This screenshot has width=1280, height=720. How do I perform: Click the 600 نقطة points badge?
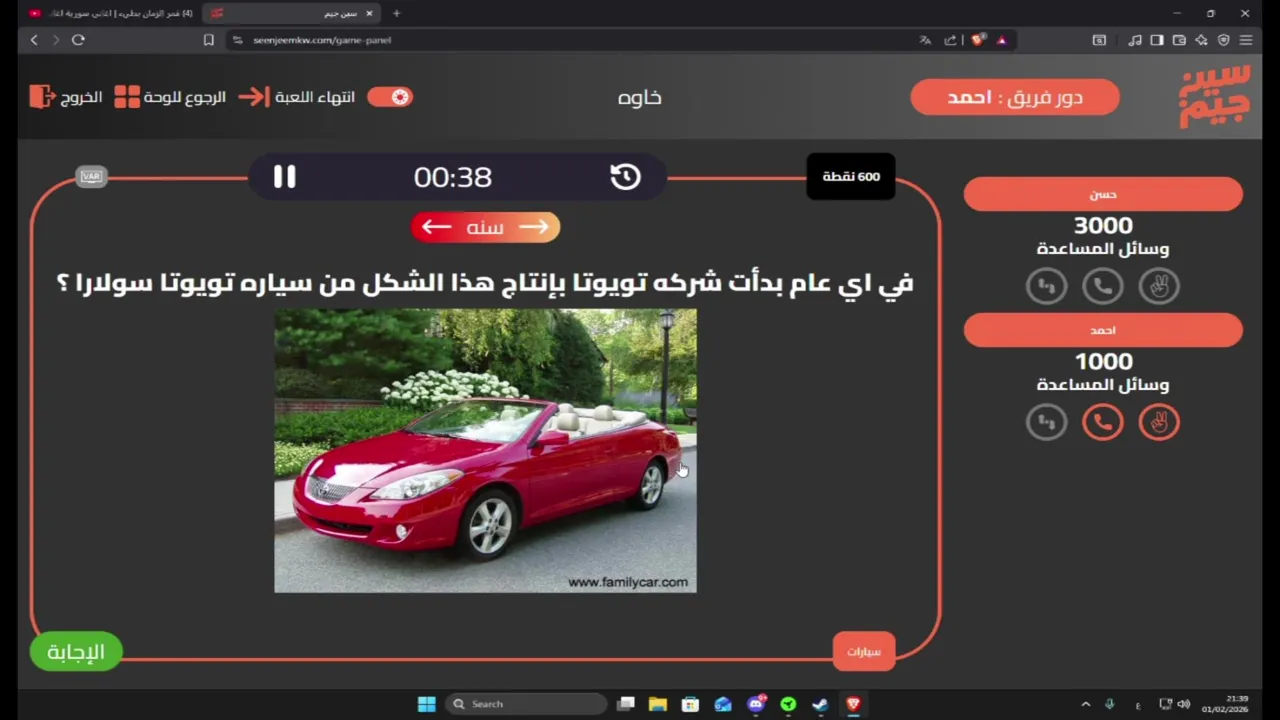(x=851, y=177)
